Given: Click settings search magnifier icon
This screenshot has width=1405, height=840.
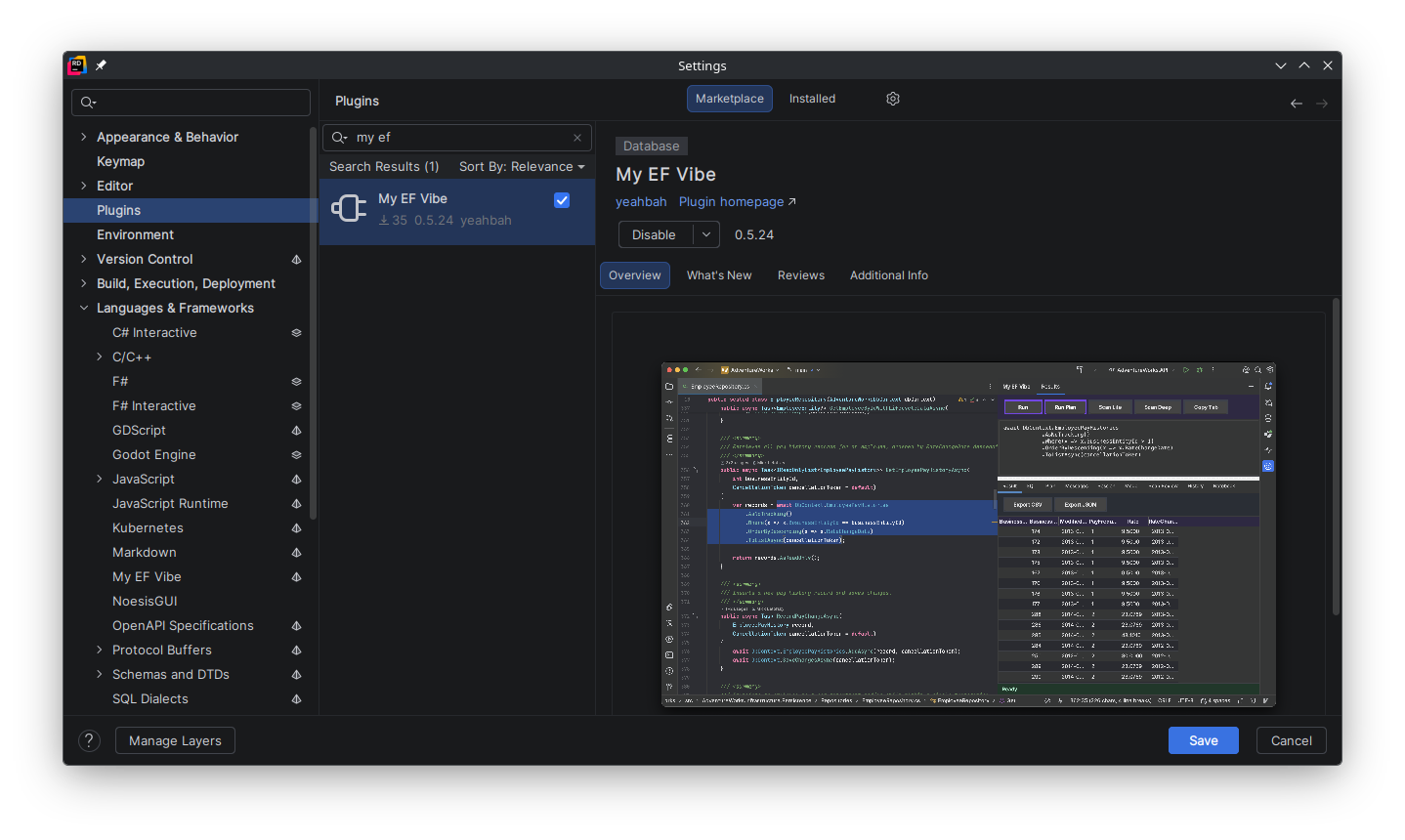Looking at the screenshot, I should tap(88, 103).
